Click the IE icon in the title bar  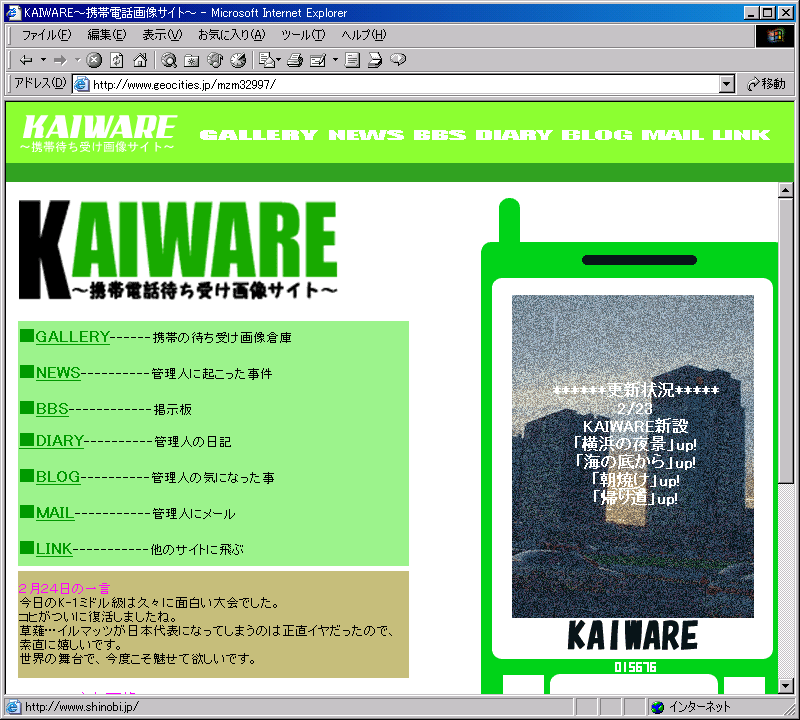point(13,12)
